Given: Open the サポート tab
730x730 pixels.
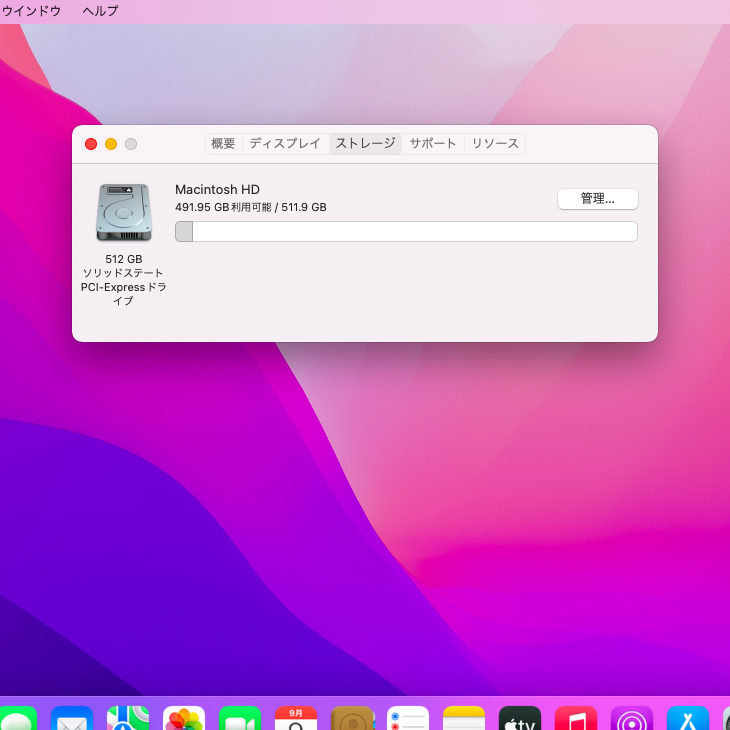Looking at the screenshot, I should 433,143.
